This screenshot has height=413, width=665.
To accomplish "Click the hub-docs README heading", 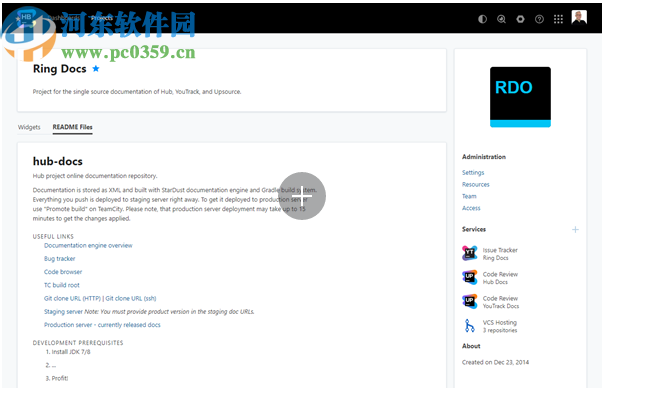I will tap(58, 161).
